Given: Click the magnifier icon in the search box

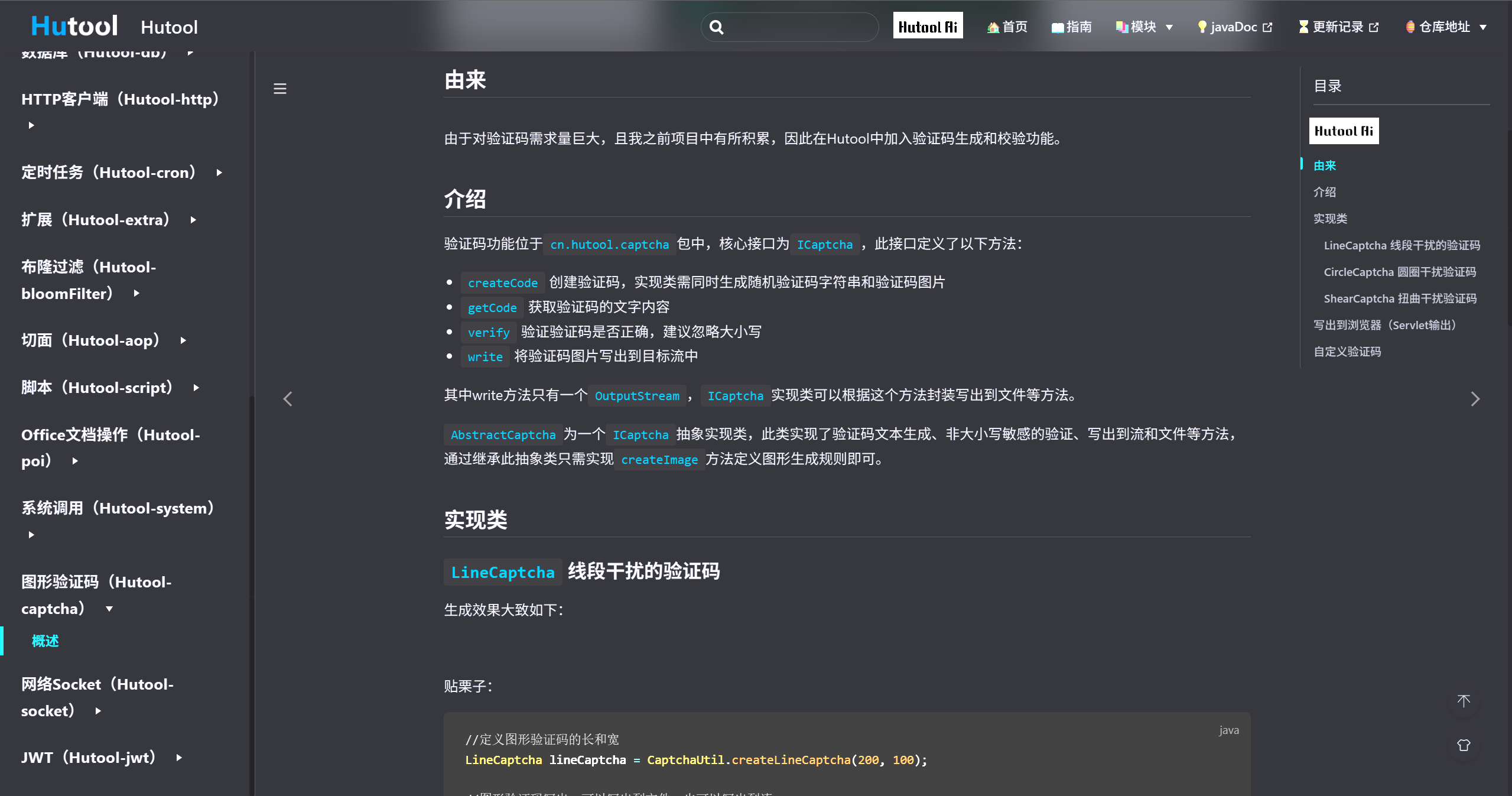Looking at the screenshot, I should click(717, 27).
